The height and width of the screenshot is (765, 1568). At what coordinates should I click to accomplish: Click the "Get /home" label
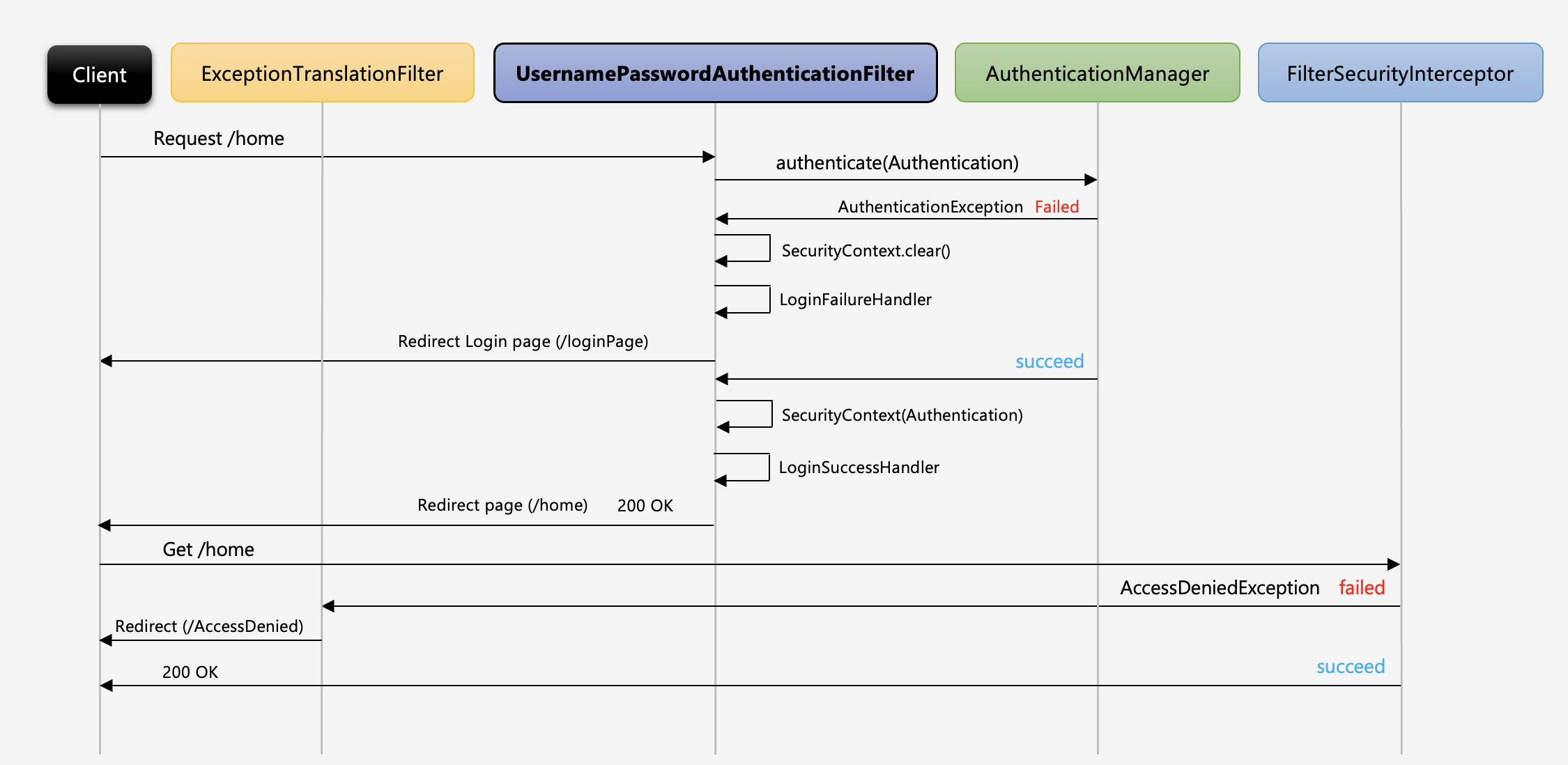208,550
